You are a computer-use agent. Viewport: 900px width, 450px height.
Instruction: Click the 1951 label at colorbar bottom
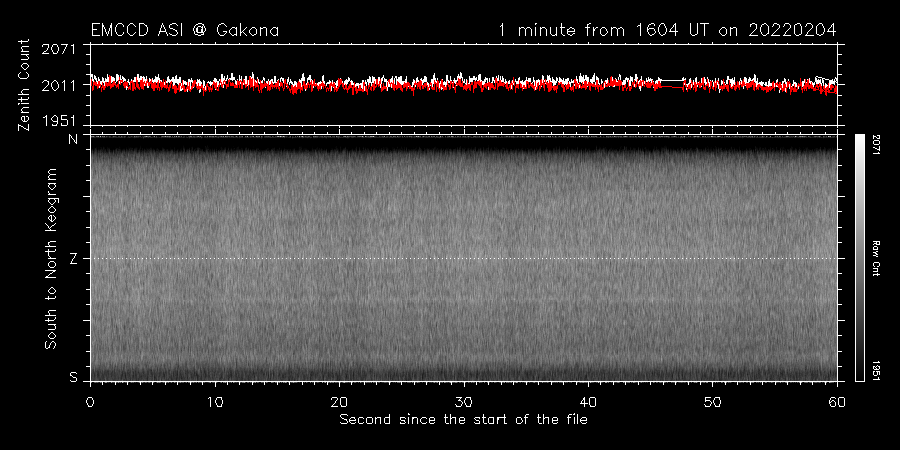(x=878, y=370)
